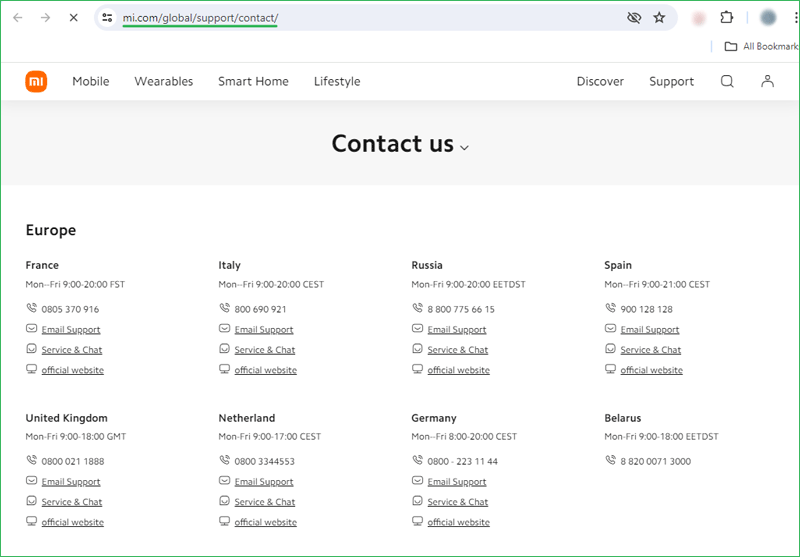Click the All Bookmarks folder icon
This screenshot has width=800, height=557.
point(731,46)
